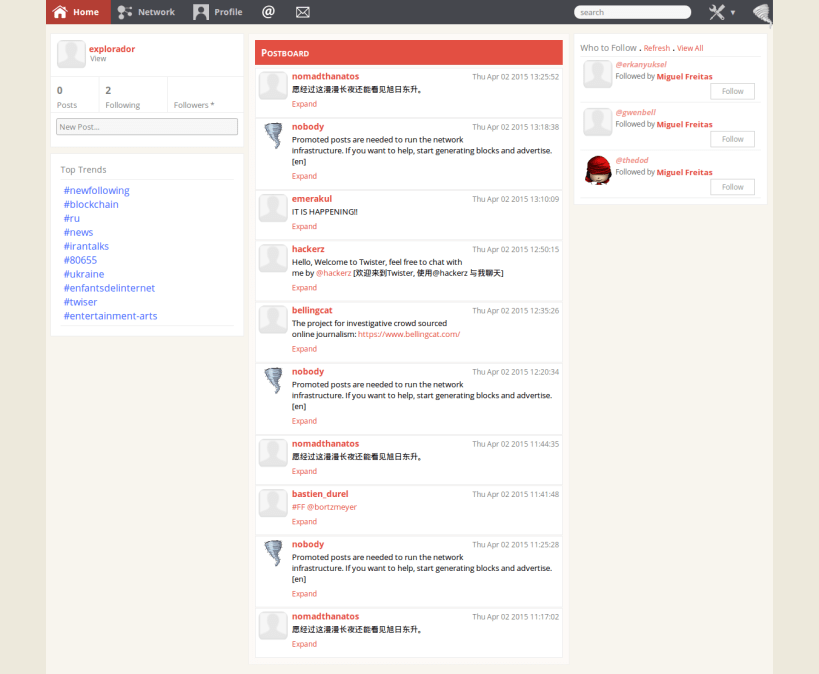Open the #enfantsdelinternet trend
Screen dimensions: 819x674
point(109,288)
